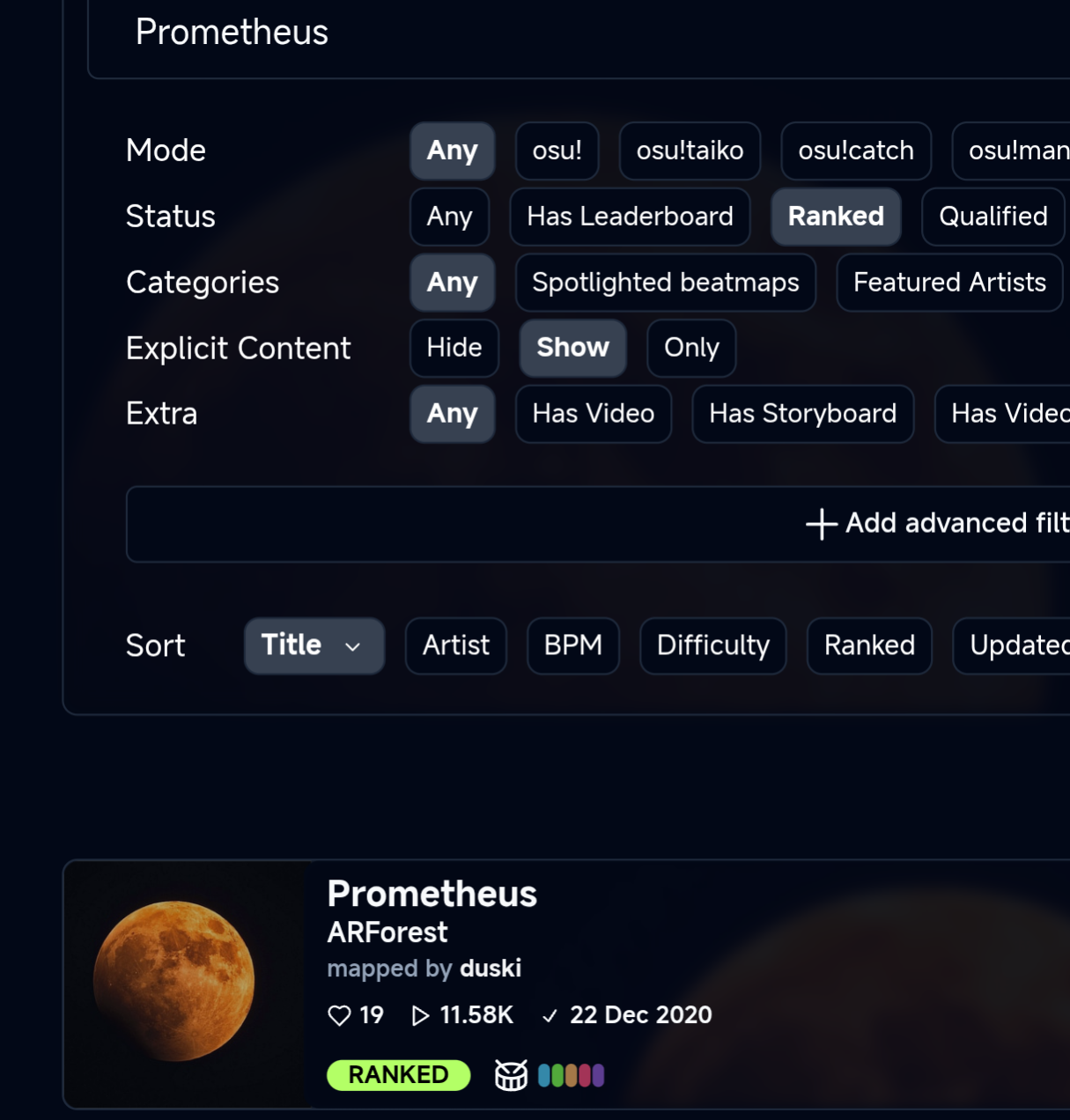Viewport: 1070px width, 1120px height.
Task: Toggle the Title sort direction chevron
Action: click(x=353, y=646)
